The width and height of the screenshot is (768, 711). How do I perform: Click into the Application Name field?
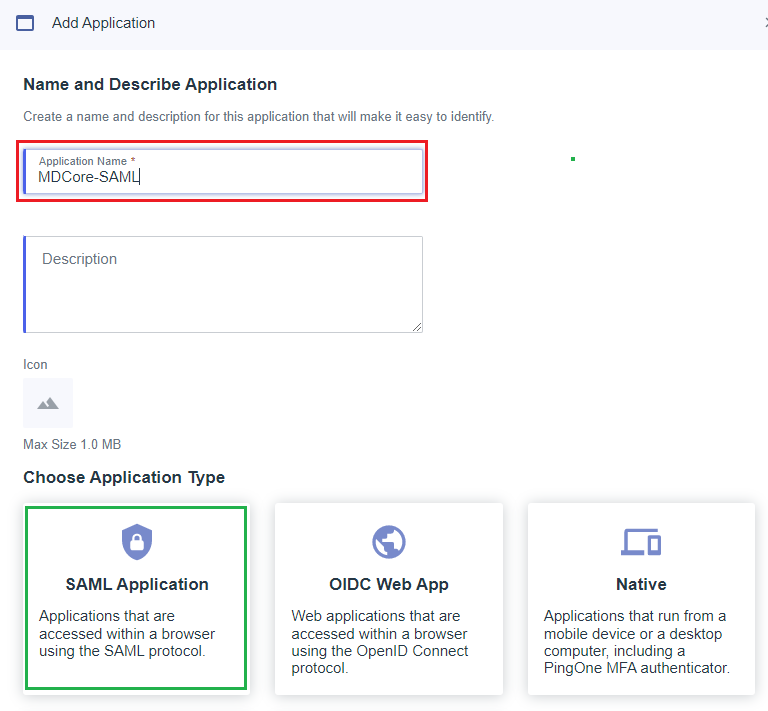pyautogui.click(x=223, y=171)
